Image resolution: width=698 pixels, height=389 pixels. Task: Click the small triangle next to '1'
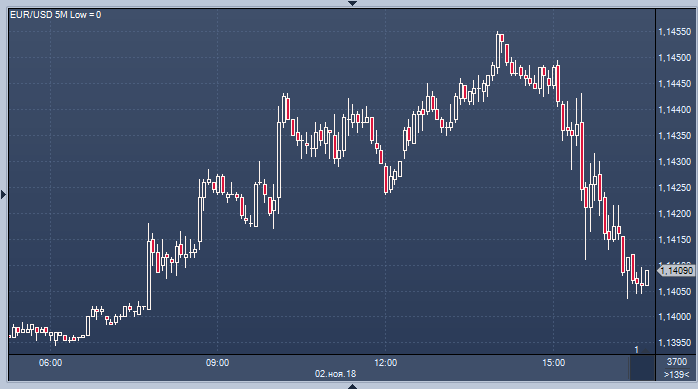click(x=645, y=351)
